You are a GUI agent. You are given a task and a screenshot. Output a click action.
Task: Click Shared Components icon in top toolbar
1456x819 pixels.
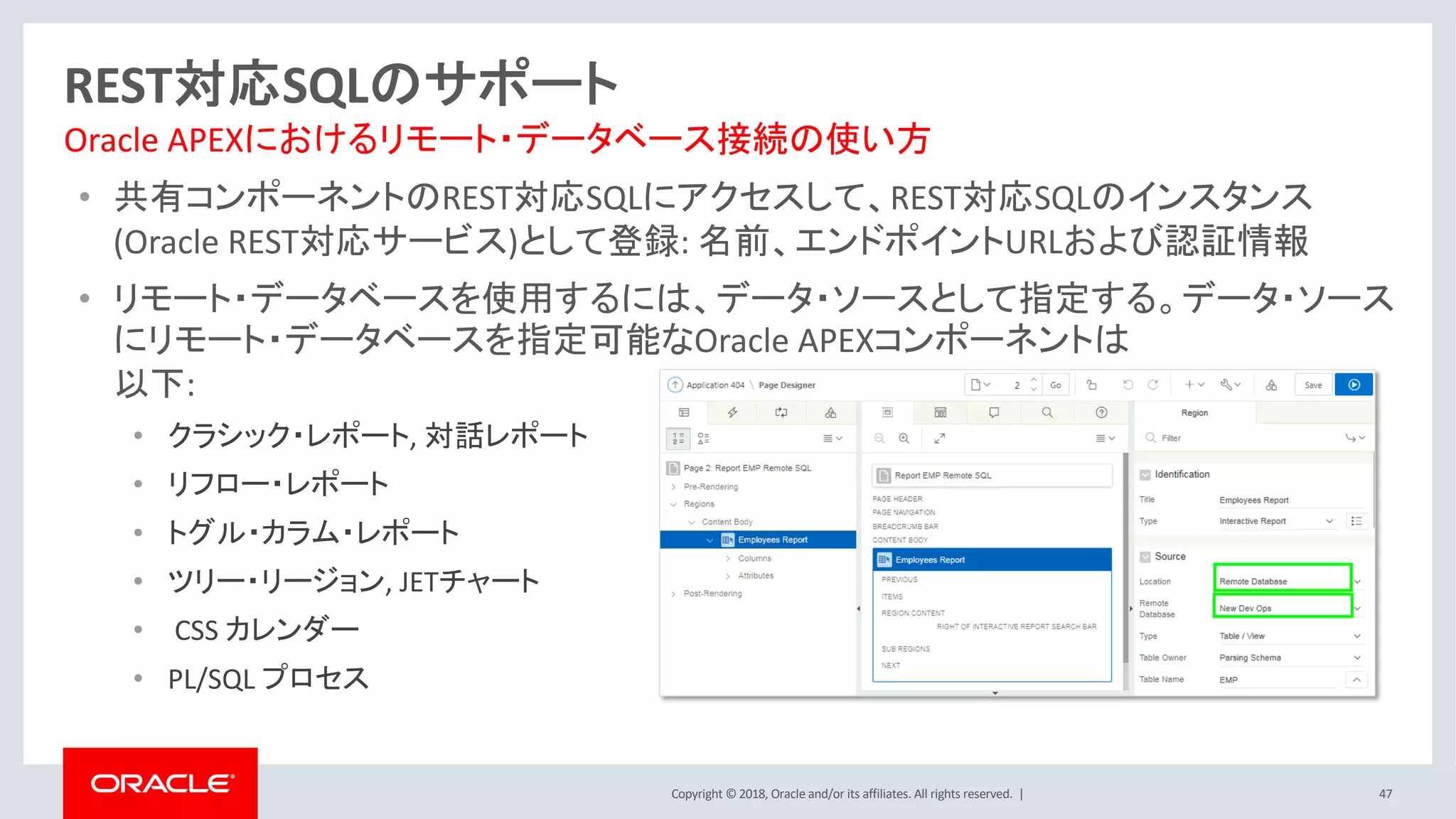point(1271,385)
